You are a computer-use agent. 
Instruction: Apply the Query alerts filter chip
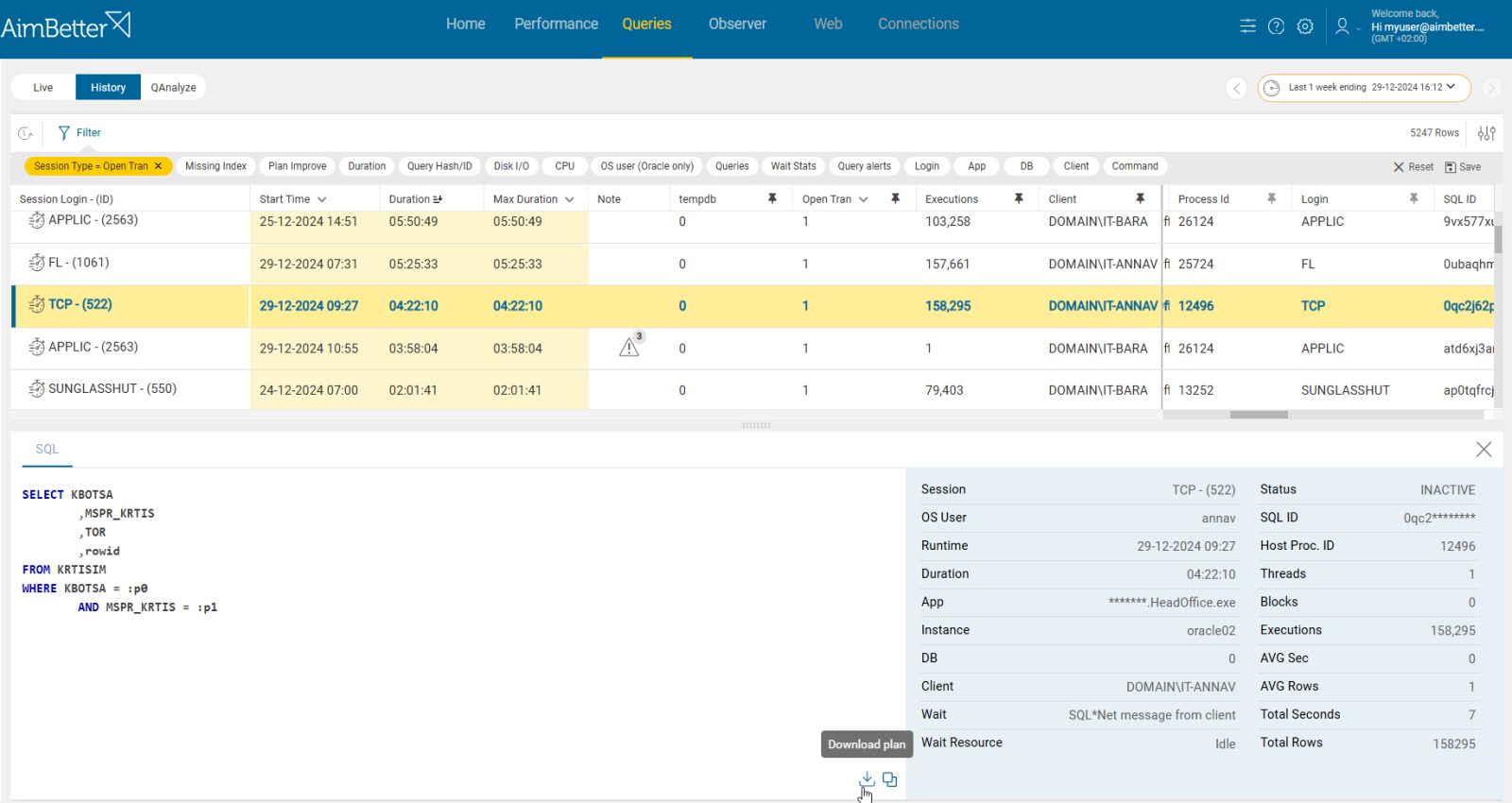[865, 166]
